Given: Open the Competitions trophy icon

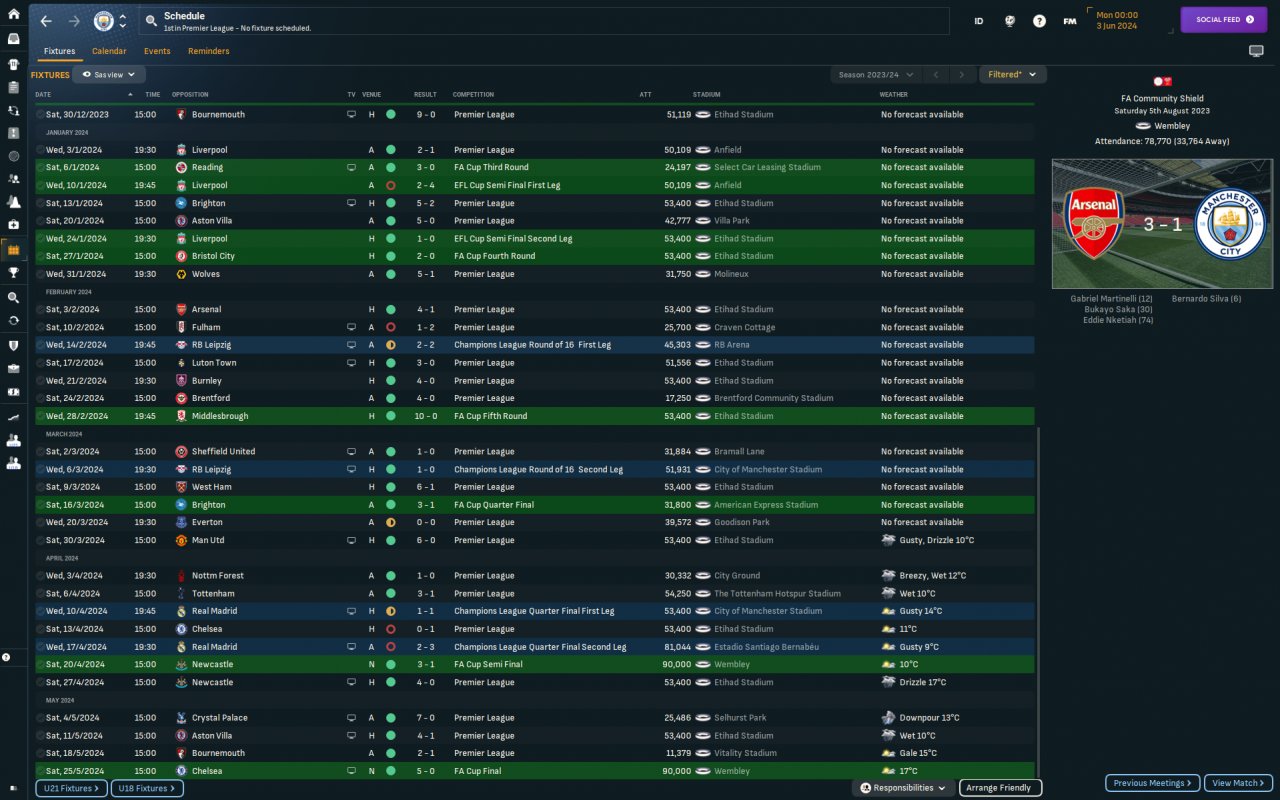Looking at the screenshot, I should click(x=14, y=272).
